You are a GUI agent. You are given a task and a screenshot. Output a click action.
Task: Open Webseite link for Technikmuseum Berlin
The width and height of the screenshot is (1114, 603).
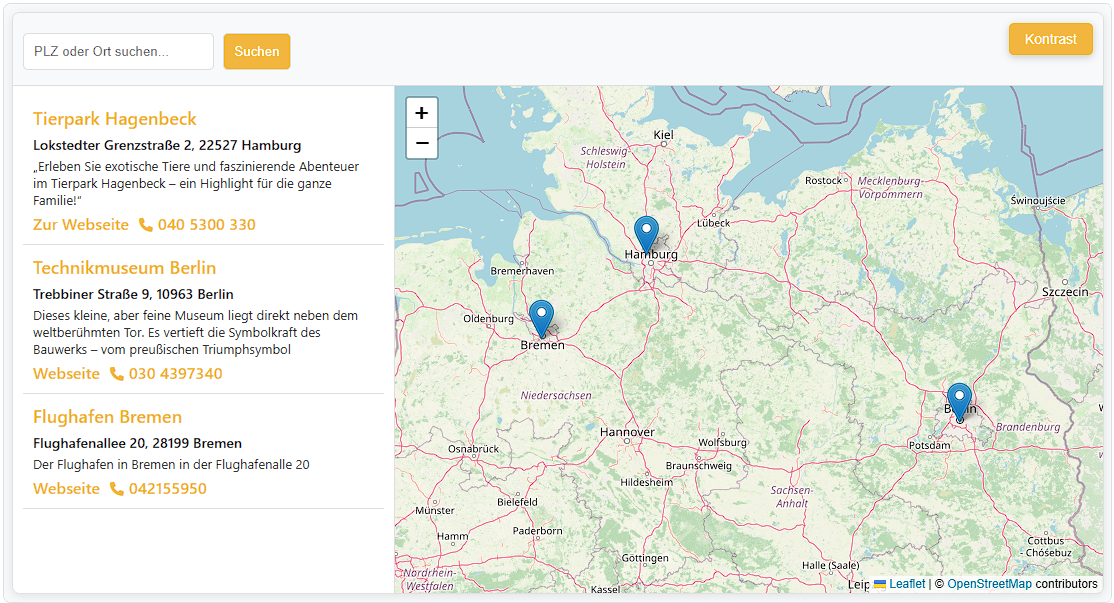66,374
